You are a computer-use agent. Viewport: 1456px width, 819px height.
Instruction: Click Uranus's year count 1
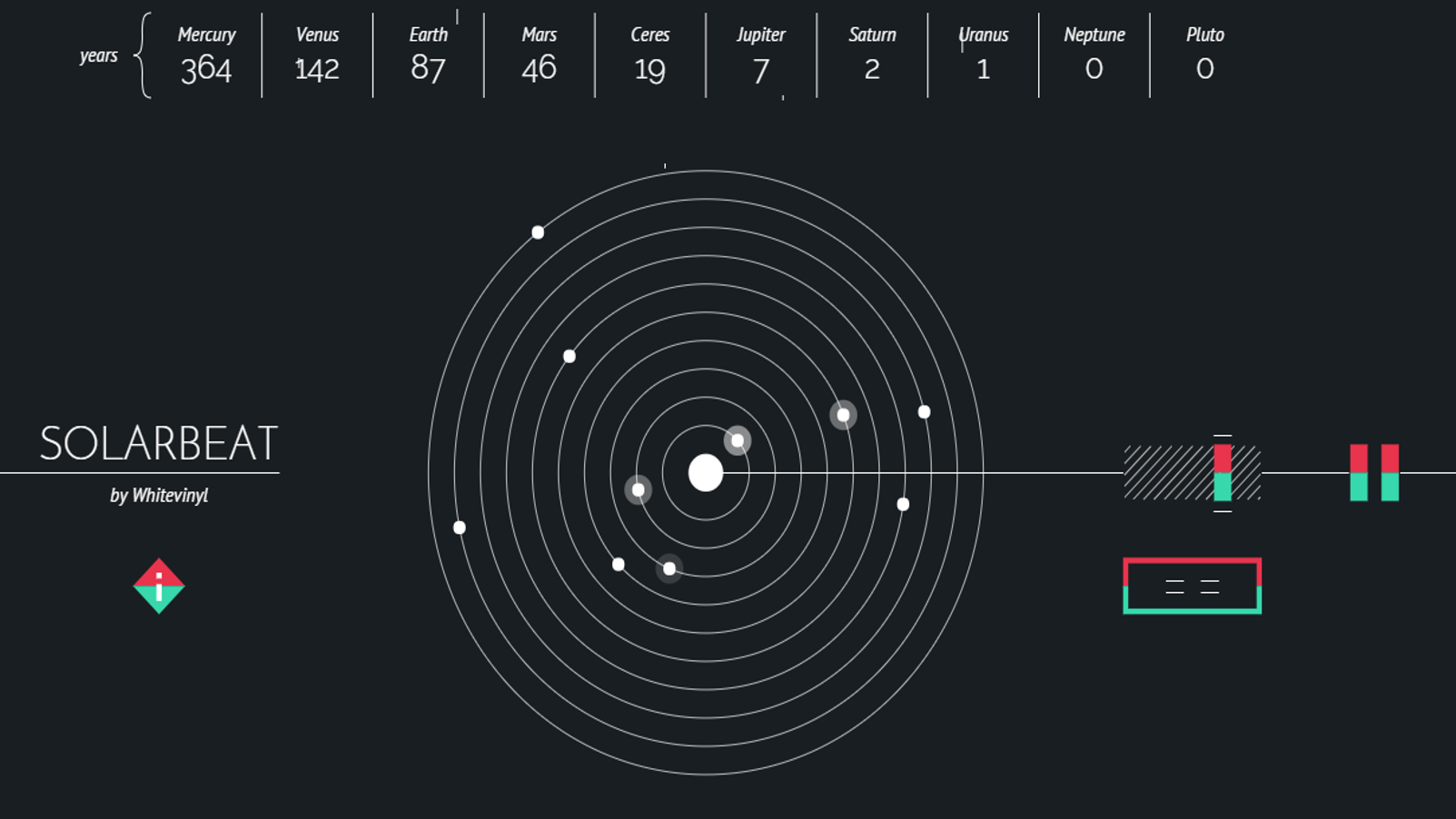pyautogui.click(x=983, y=69)
